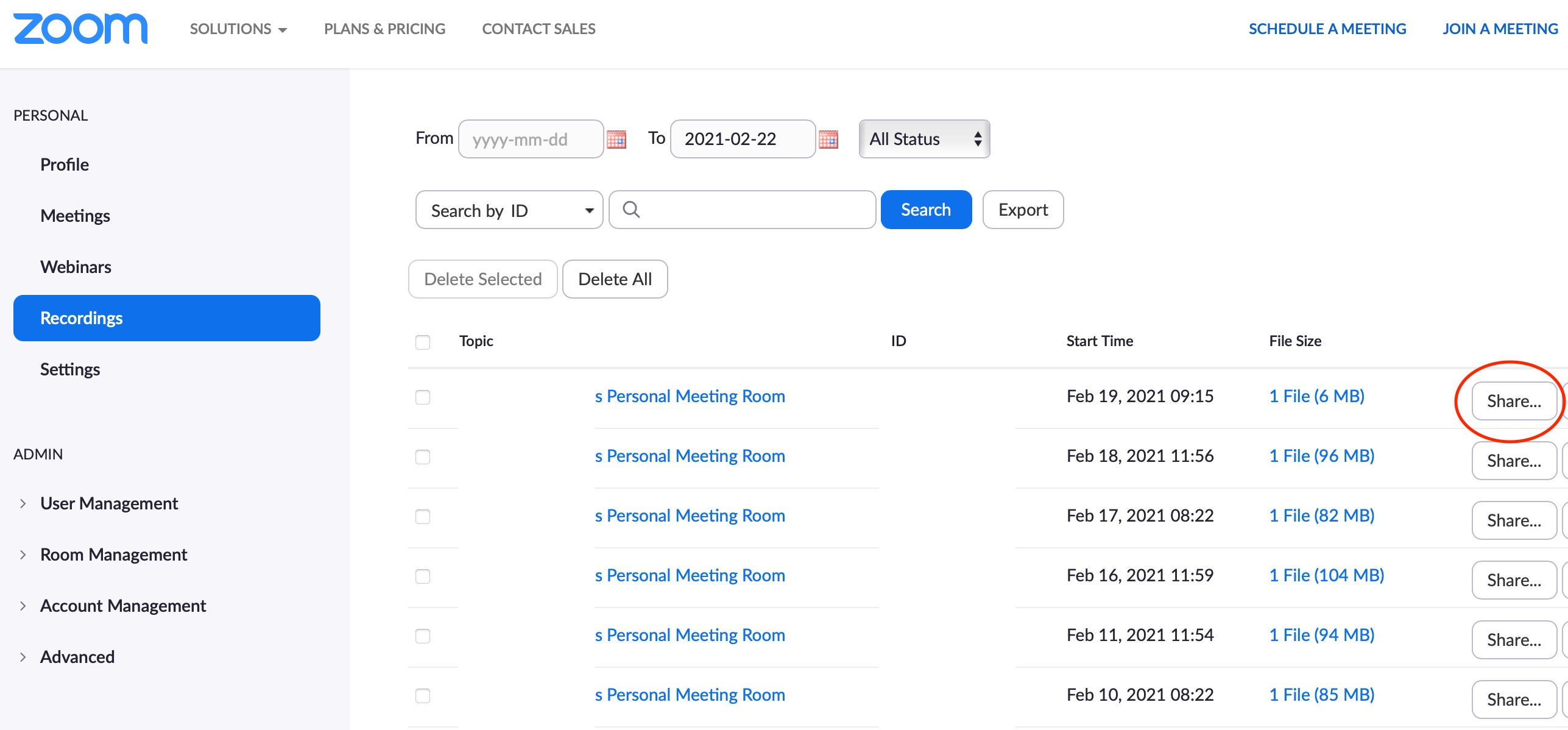1568x730 pixels.
Task: Focus the From date input field
Action: [x=531, y=139]
